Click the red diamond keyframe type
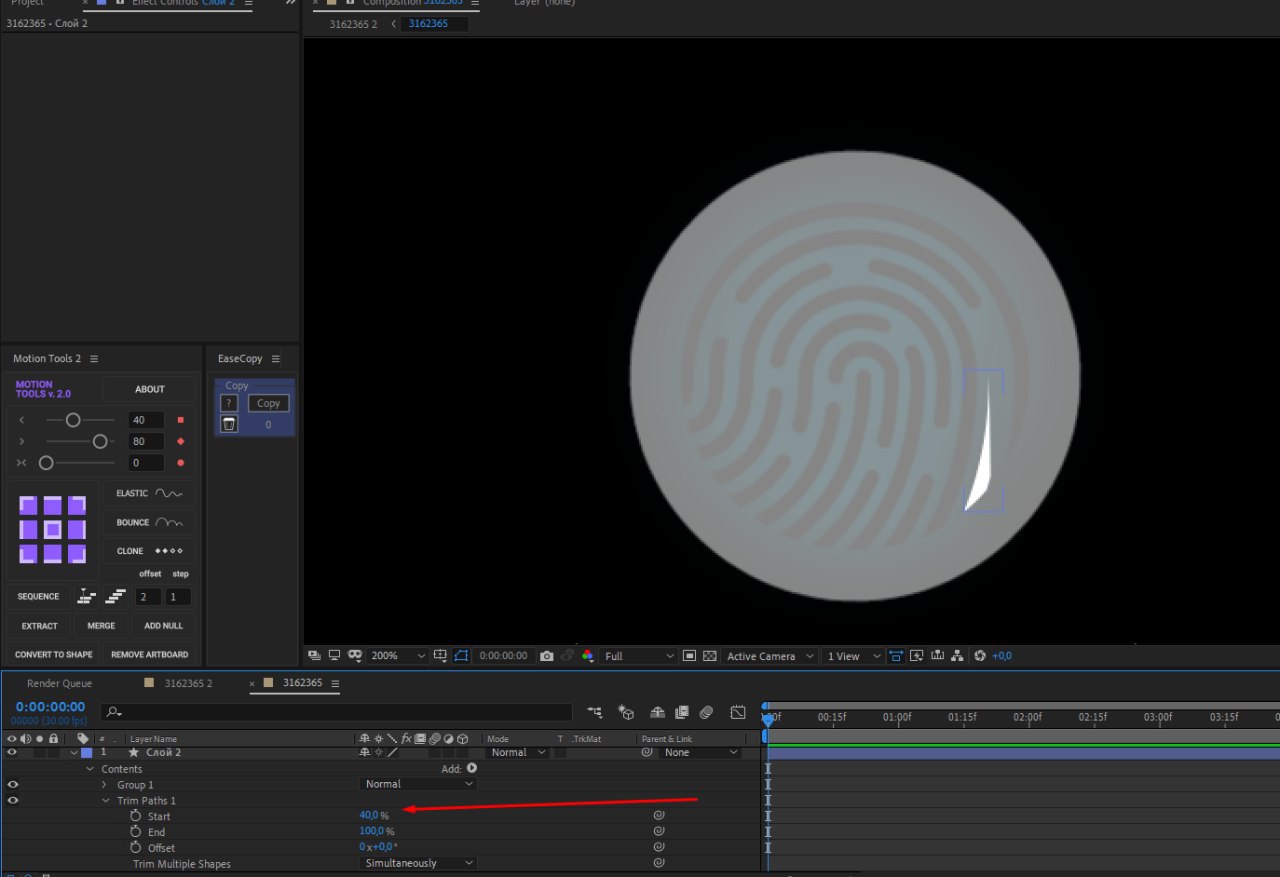This screenshot has width=1280, height=877. point(180,441)
